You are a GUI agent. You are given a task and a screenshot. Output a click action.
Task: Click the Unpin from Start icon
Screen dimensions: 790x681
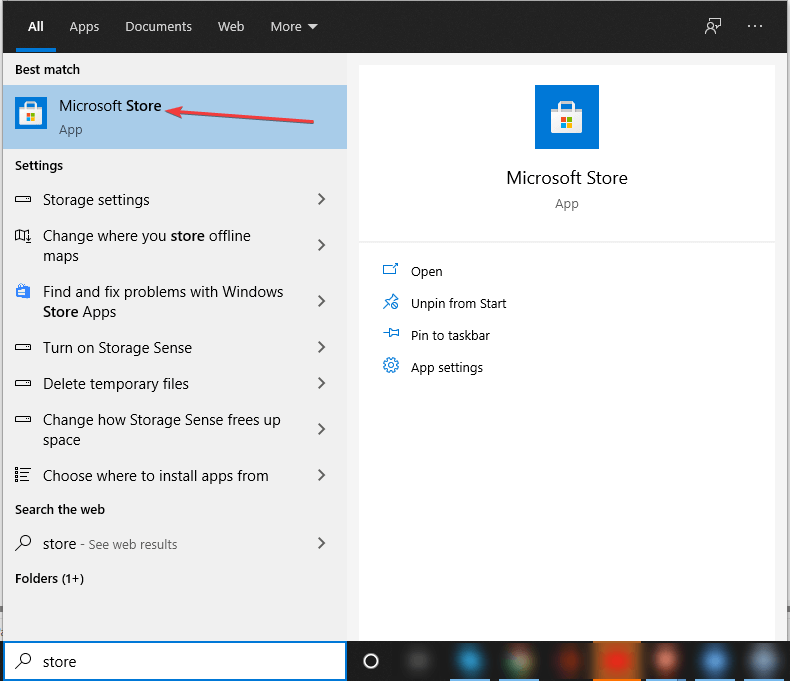click(x=391, y=303)
